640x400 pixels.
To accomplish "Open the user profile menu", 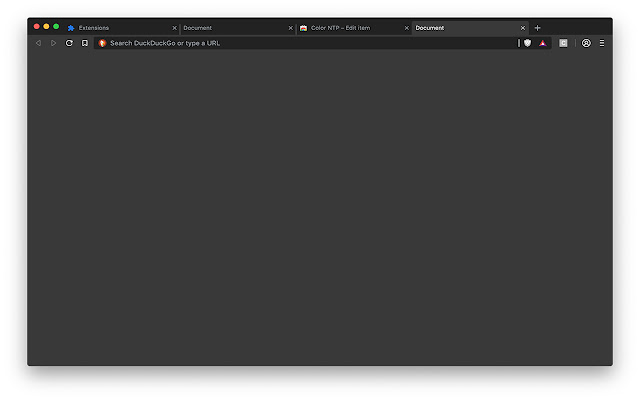I will (586, 43).
